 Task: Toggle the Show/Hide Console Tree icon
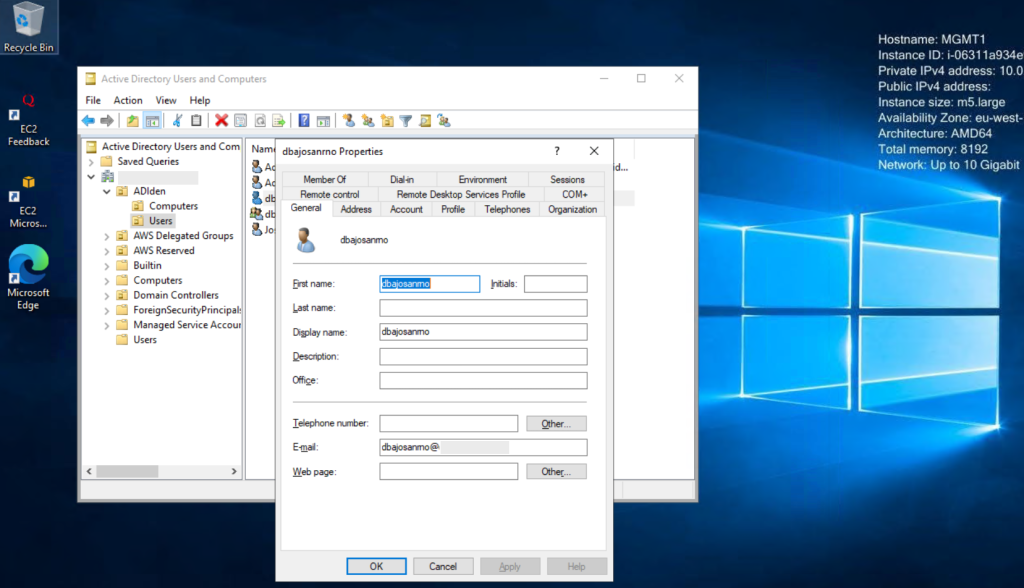(150, 120)
